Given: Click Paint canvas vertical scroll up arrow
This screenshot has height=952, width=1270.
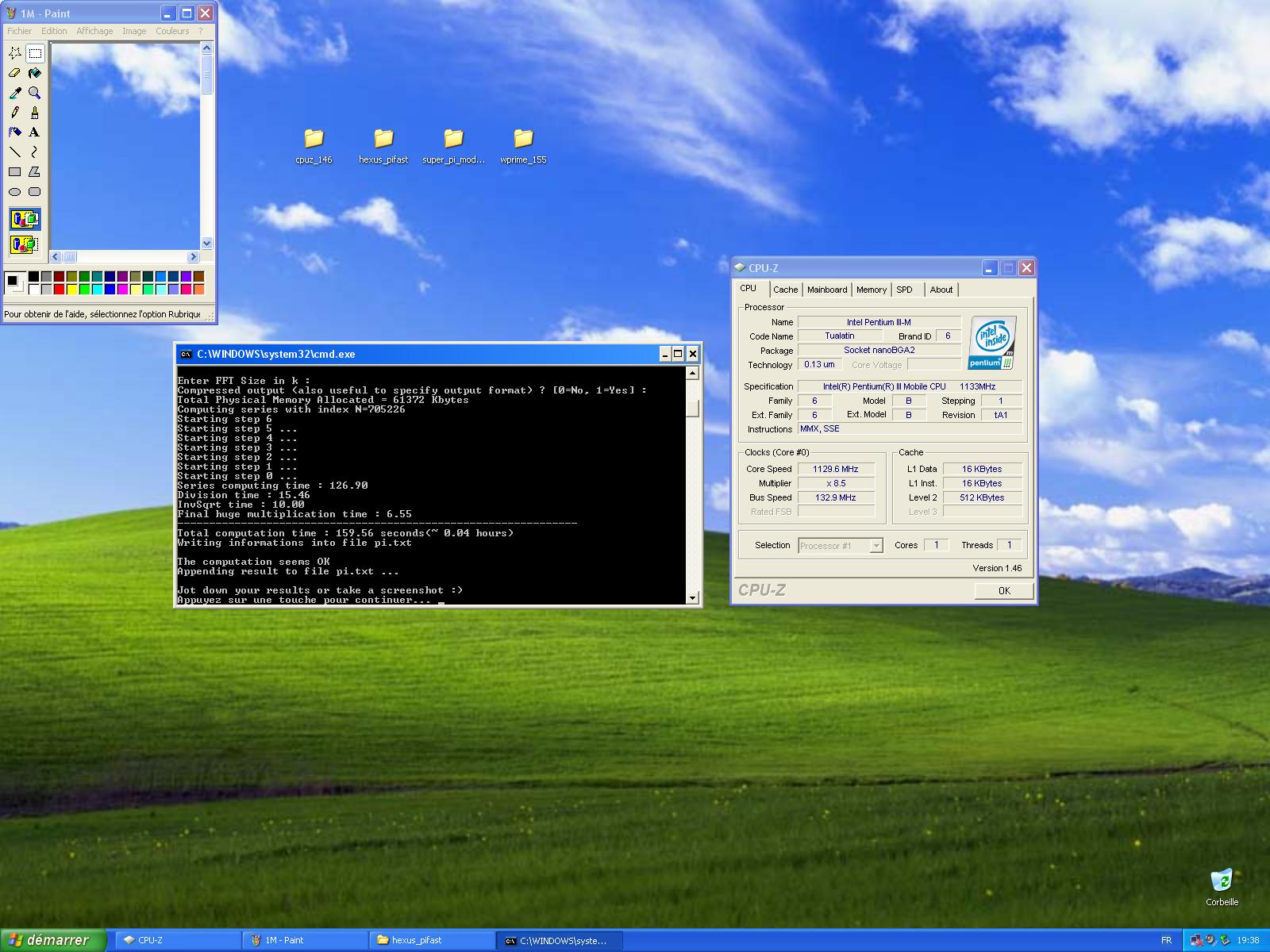Looking at the screenshot, I should (207, 48).
